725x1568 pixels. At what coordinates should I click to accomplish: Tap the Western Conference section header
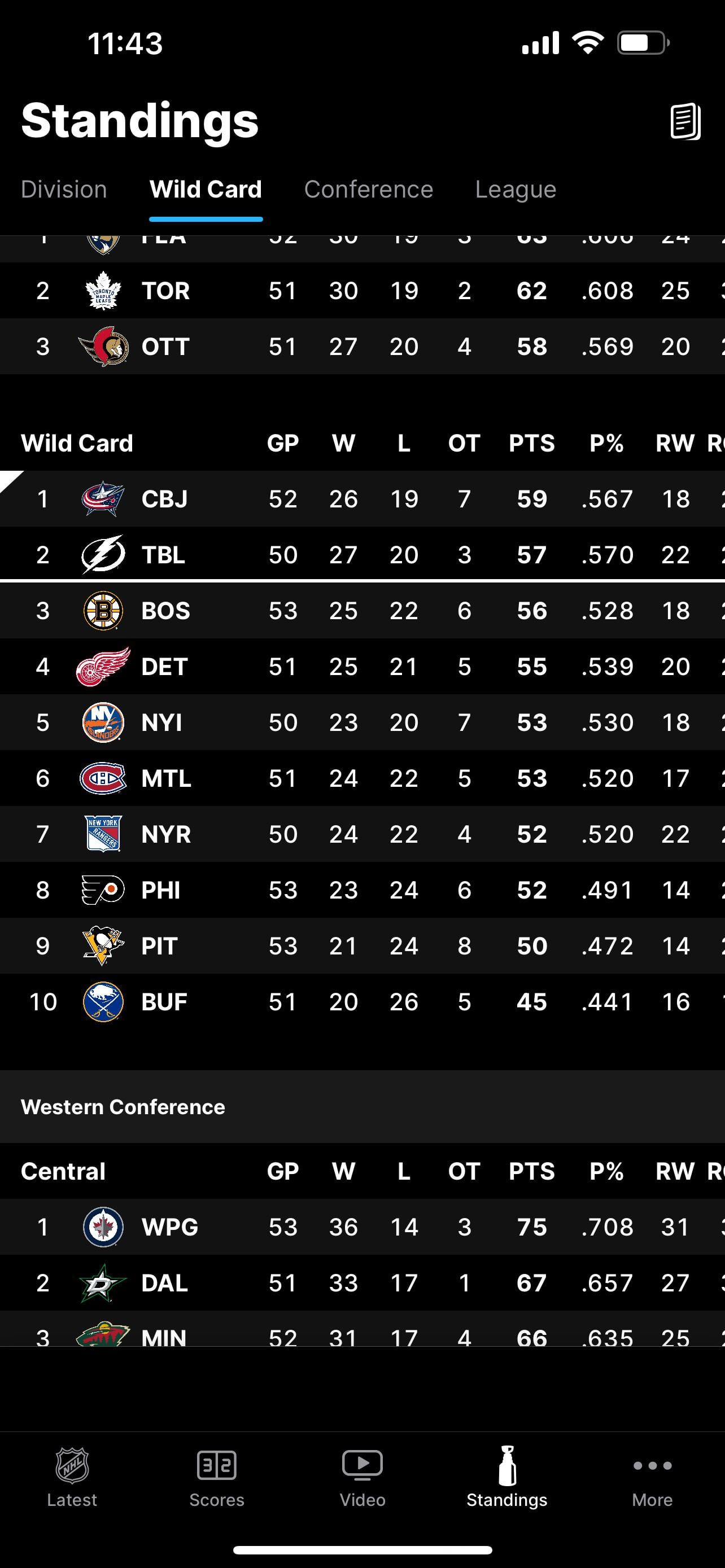pyautogui.click(x=123, y=1106)
